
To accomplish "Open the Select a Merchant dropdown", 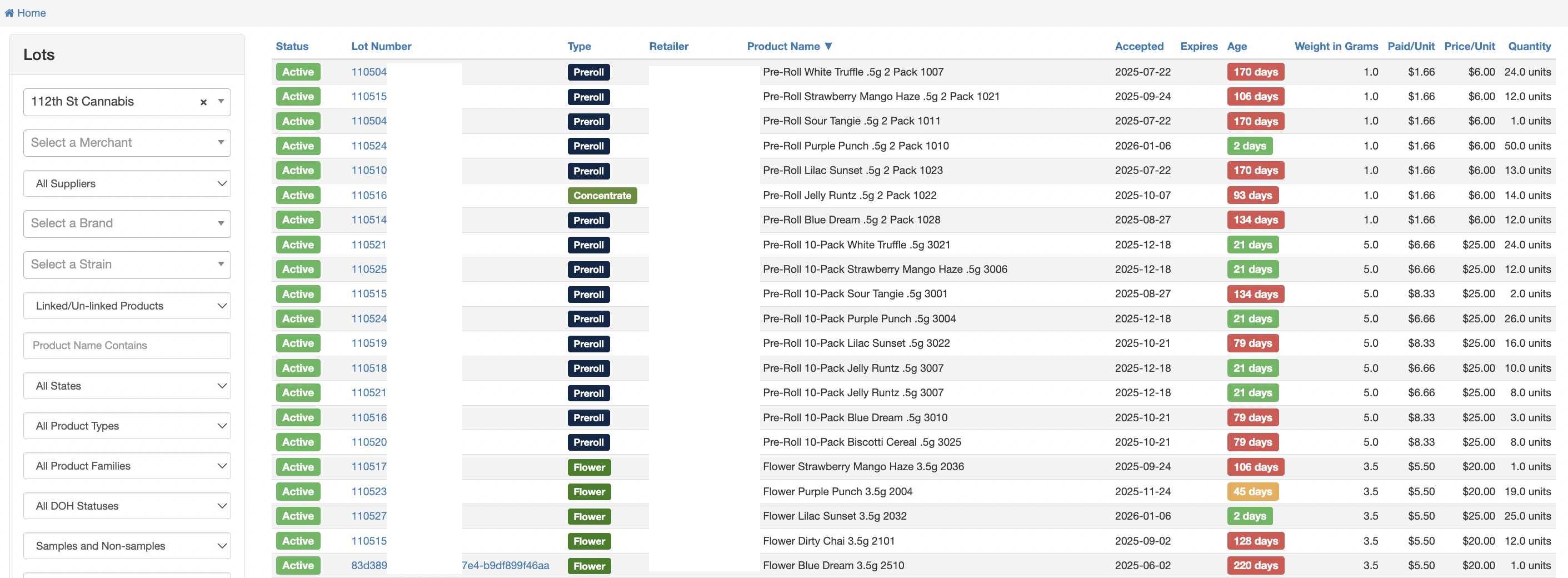I will (127, 142).
